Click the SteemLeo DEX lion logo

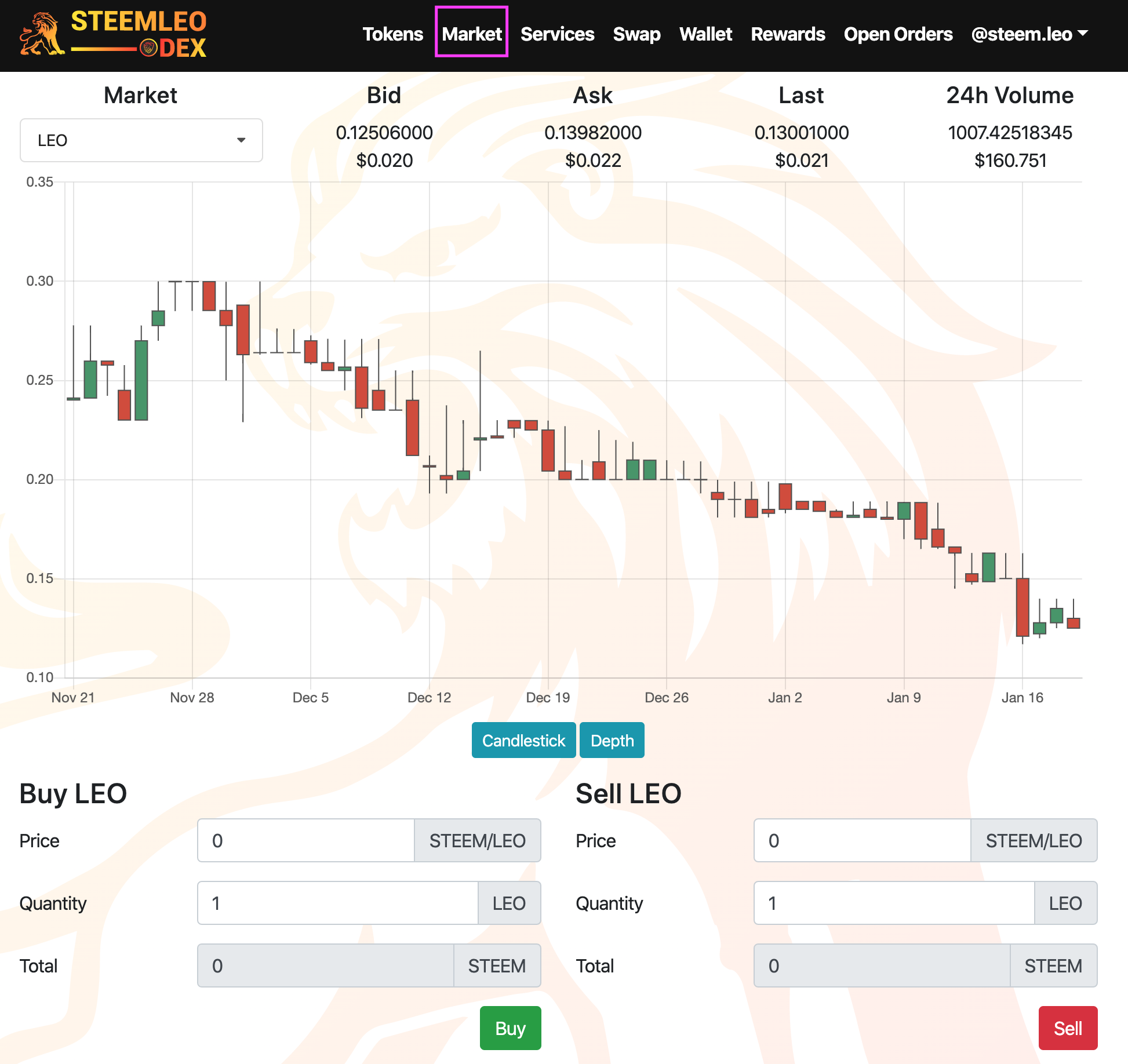113,35
